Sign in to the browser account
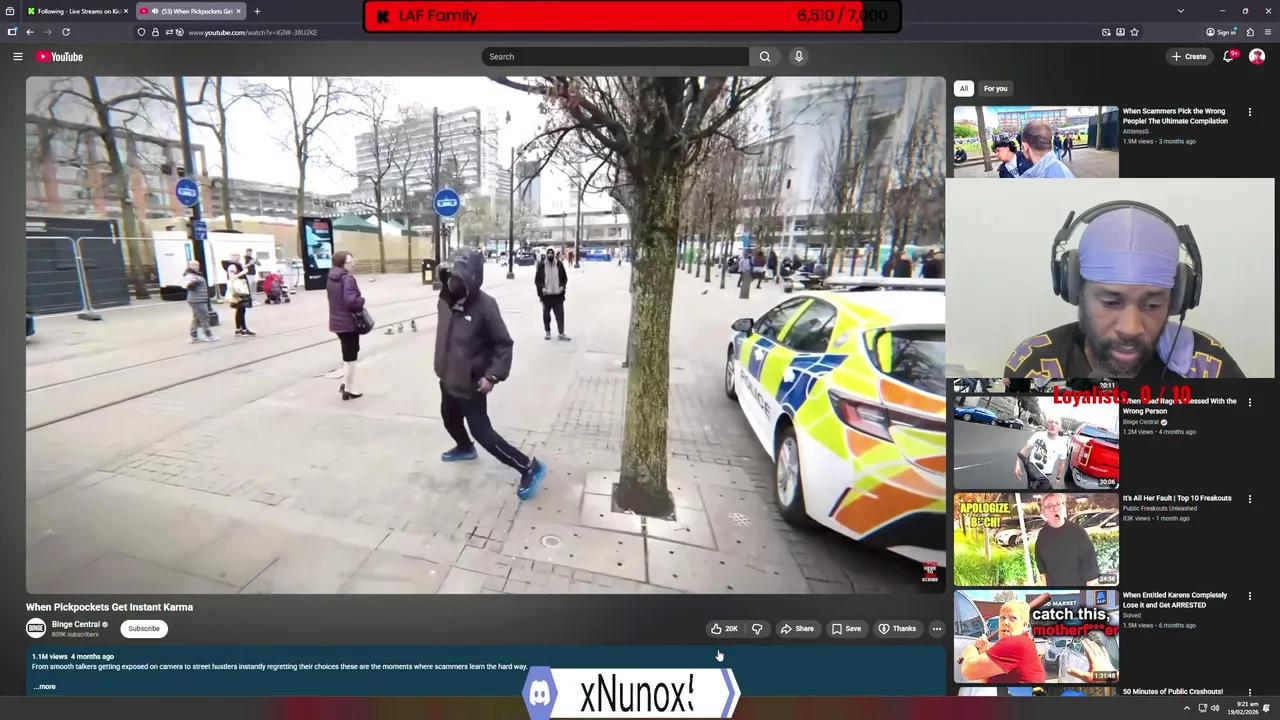Image resolution: width=1280 pixels, height=720 pixels. 1221,32
